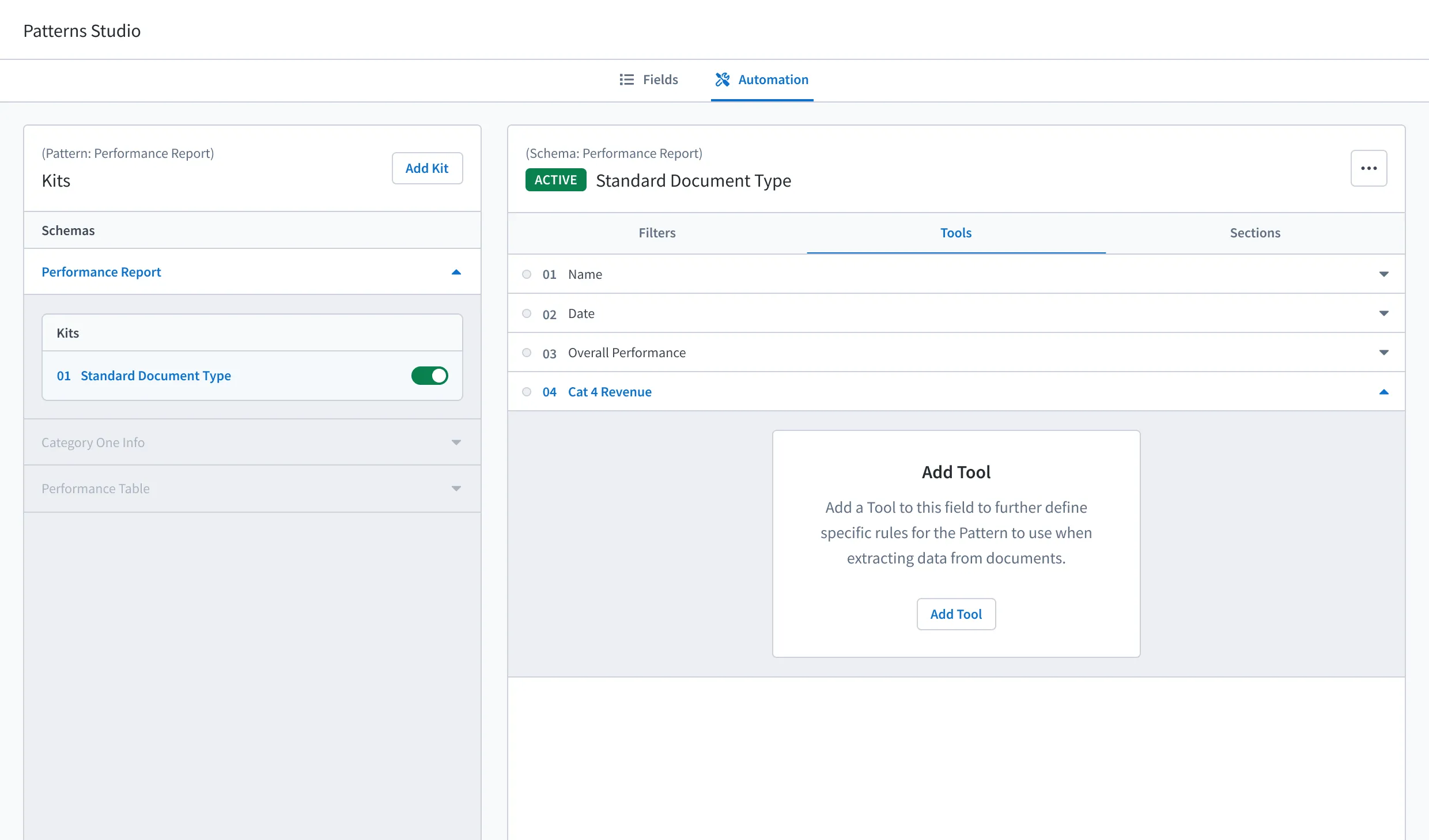Open the Filters tab
1429x840 pixels.
click(657, 233)
